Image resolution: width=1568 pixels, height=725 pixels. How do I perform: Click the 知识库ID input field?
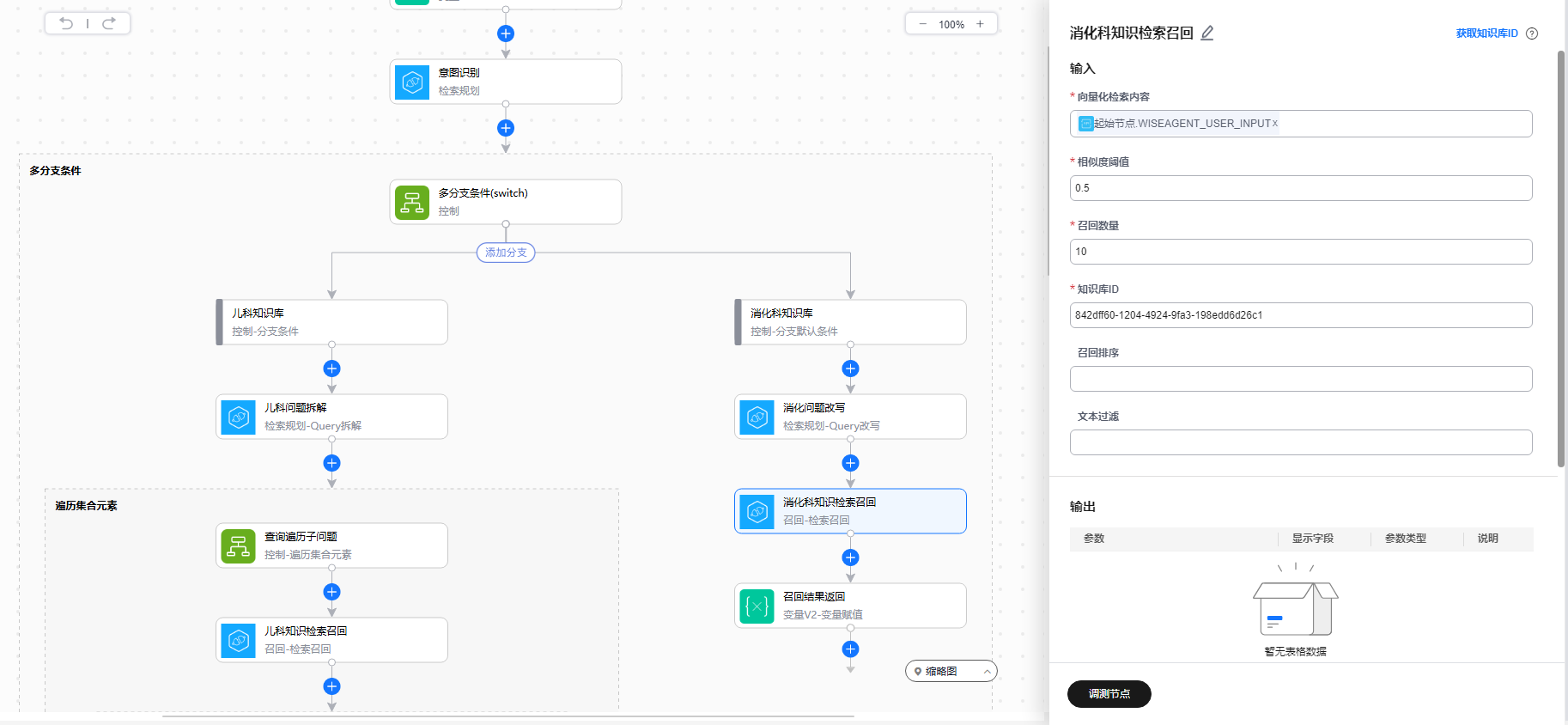(x=1300, y=315)
